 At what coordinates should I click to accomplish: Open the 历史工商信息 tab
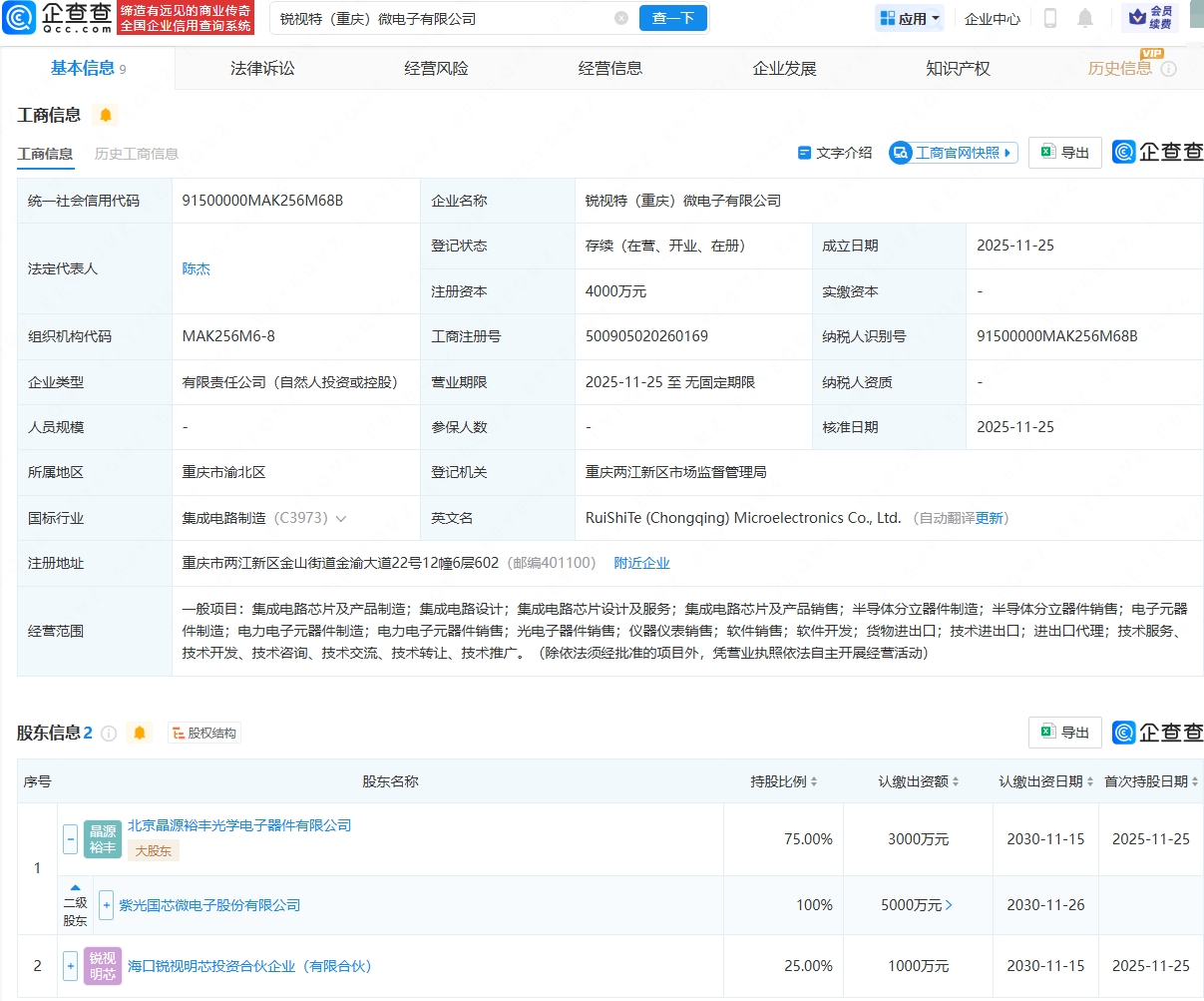[135, 155]
